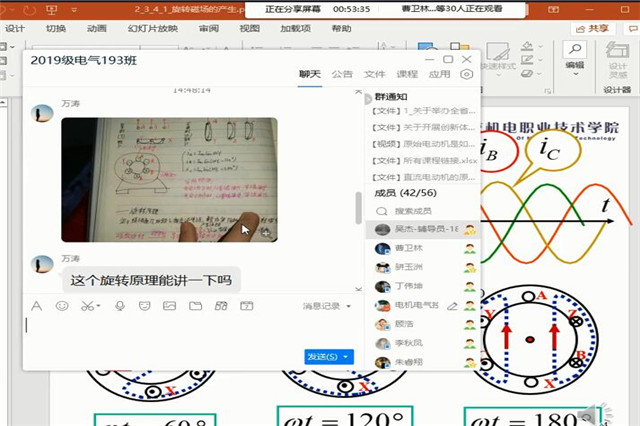Screen dimensions: 640x426
Task: Select the scissors screenshot tool
Action: click(x=87, y=306)
